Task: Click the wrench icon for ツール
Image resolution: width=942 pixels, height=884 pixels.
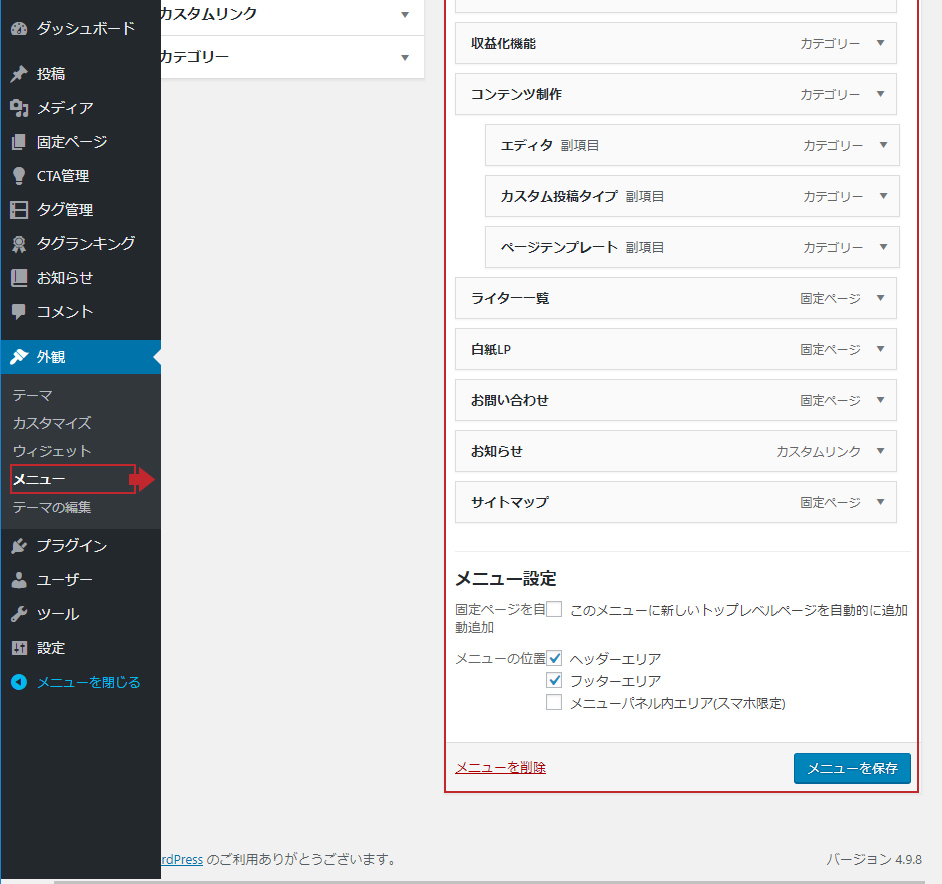Action: pyautogui.click(x=19, y=614)
